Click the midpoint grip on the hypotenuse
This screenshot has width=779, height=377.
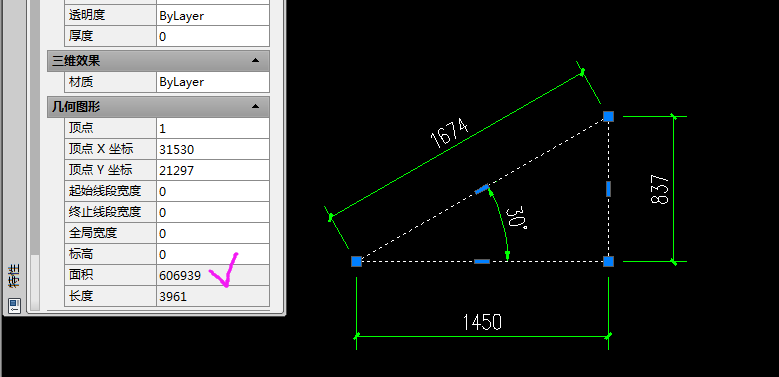[481, 189]
